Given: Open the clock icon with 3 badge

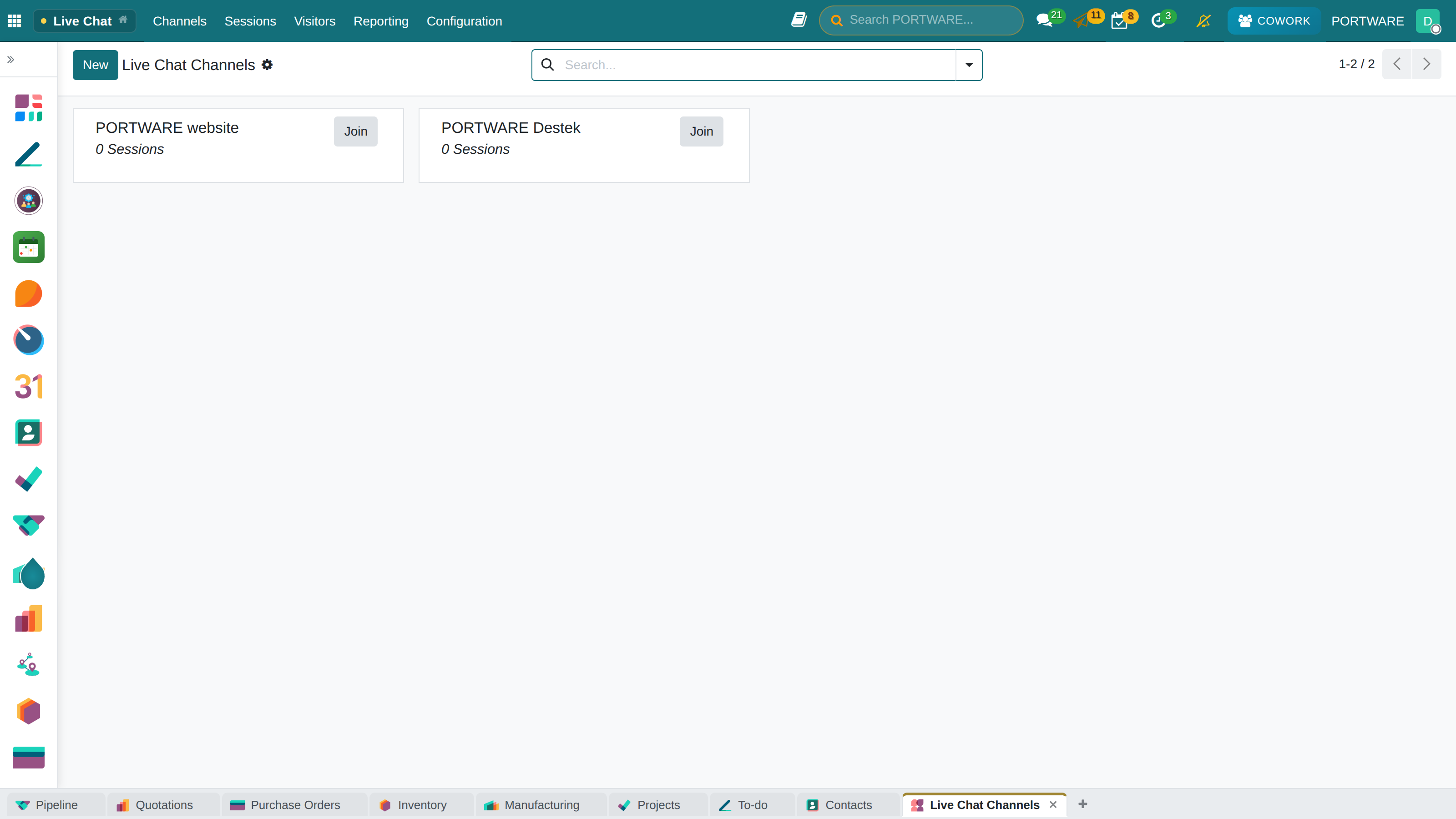Looking at the screenshot, I should (x=1158, y=21).
